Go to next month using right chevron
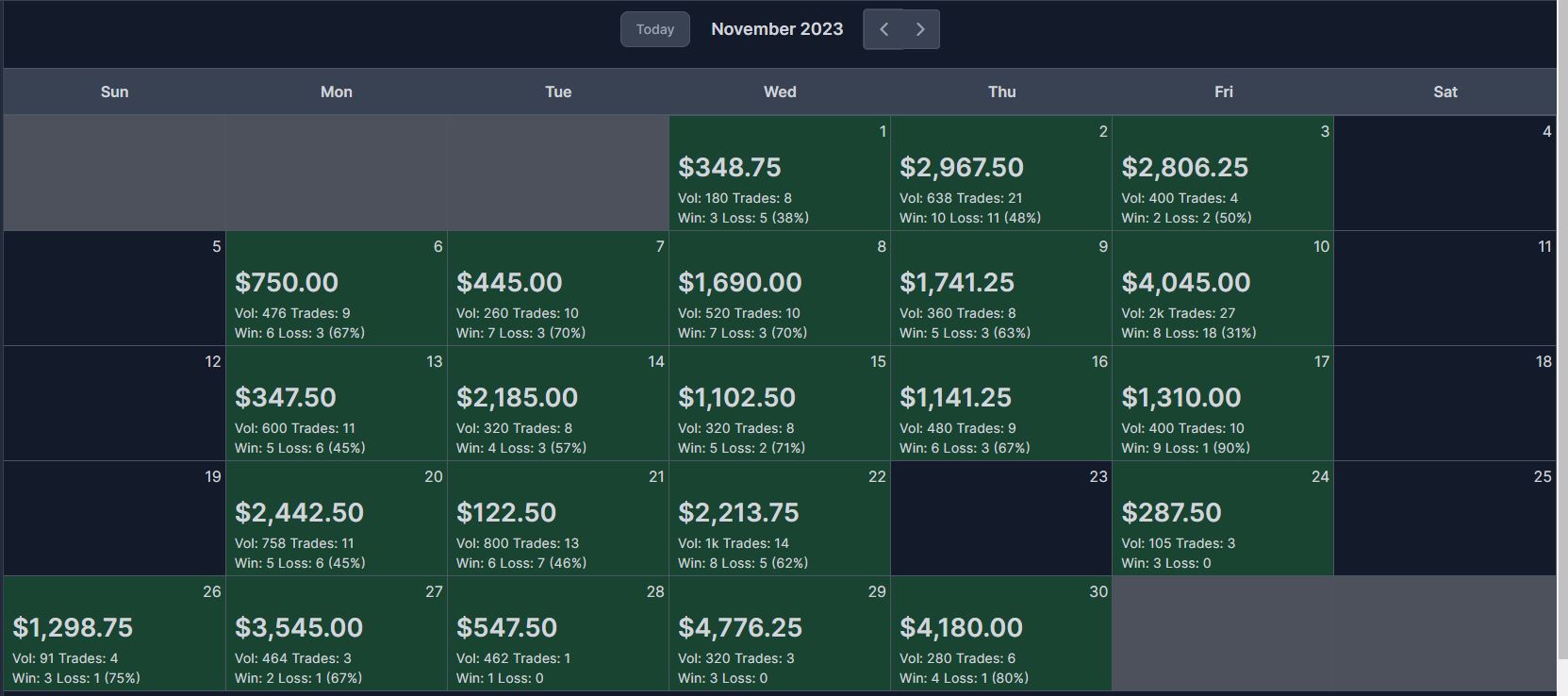Viewport: 1568px width, 696px height. (921, 29)
